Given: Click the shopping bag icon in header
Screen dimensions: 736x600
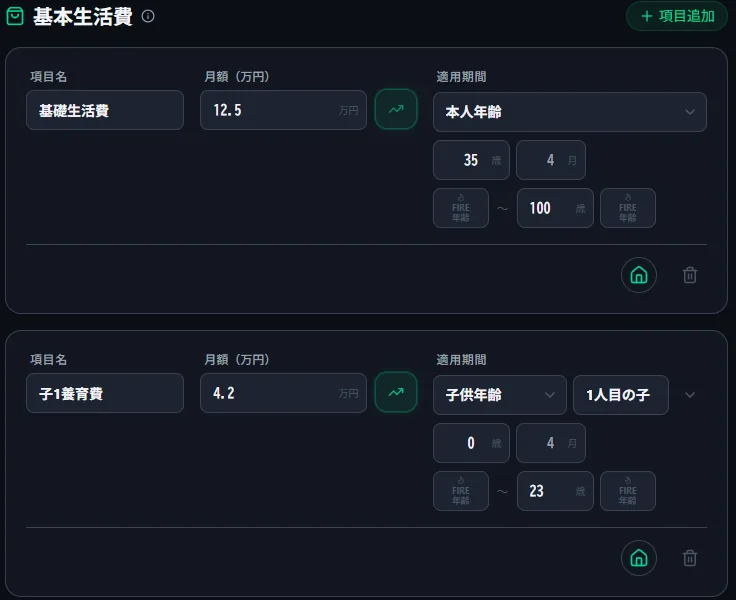Looking at the screenshot, I should tap(15, 16).
